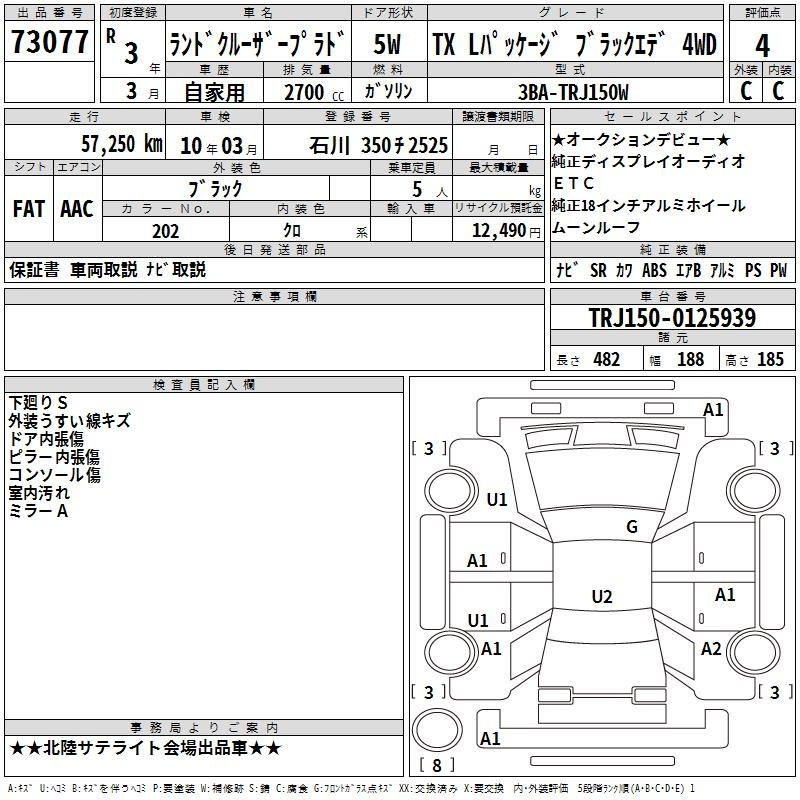Click the 検査員記入欄 section header

click(x=204, y=385)
